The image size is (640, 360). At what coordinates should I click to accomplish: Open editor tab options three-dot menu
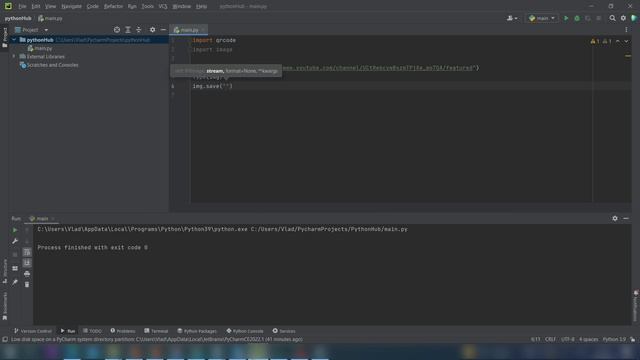click(x=627, y=30)
